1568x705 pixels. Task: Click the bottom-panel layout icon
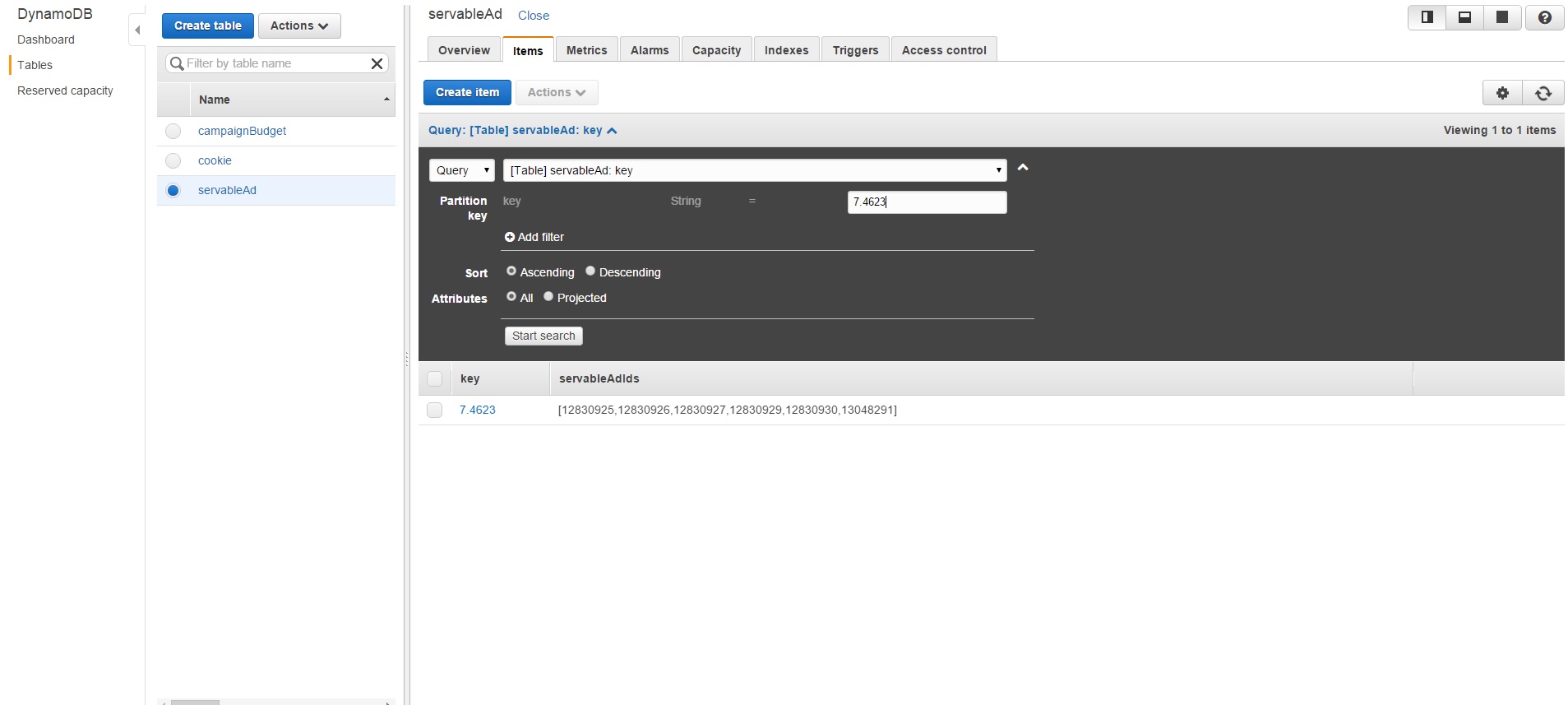[1464, 17]
